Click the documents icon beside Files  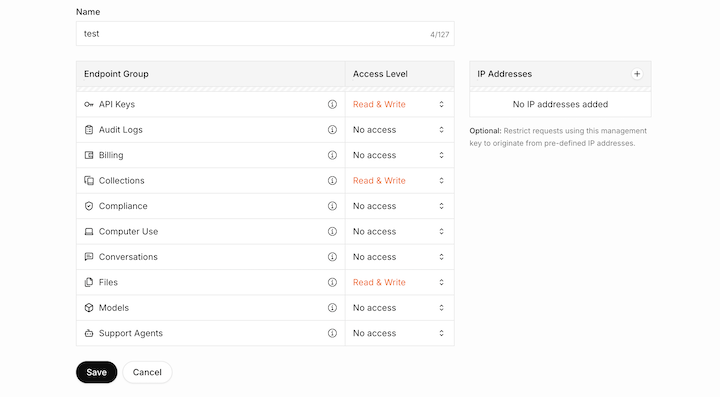coord(89,282)
